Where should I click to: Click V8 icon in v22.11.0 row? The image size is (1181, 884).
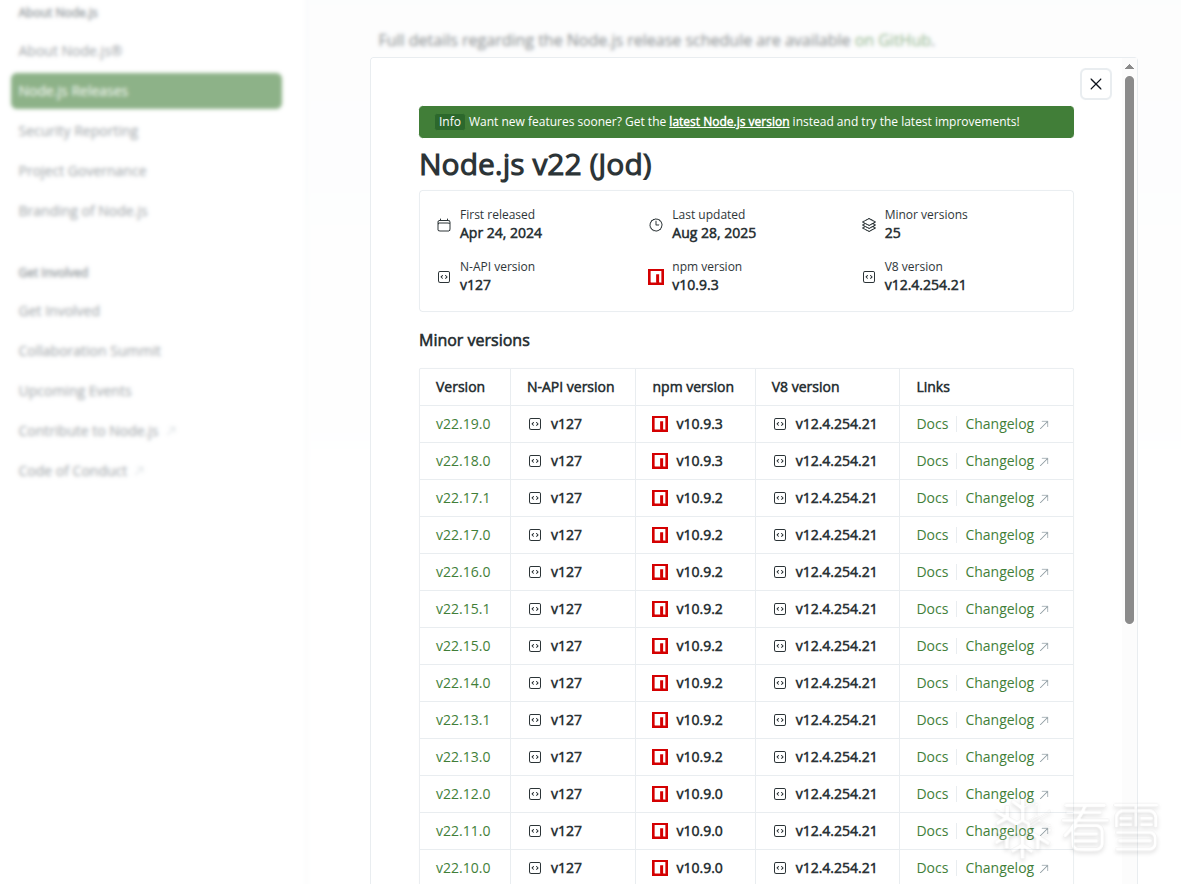[780, 831]
